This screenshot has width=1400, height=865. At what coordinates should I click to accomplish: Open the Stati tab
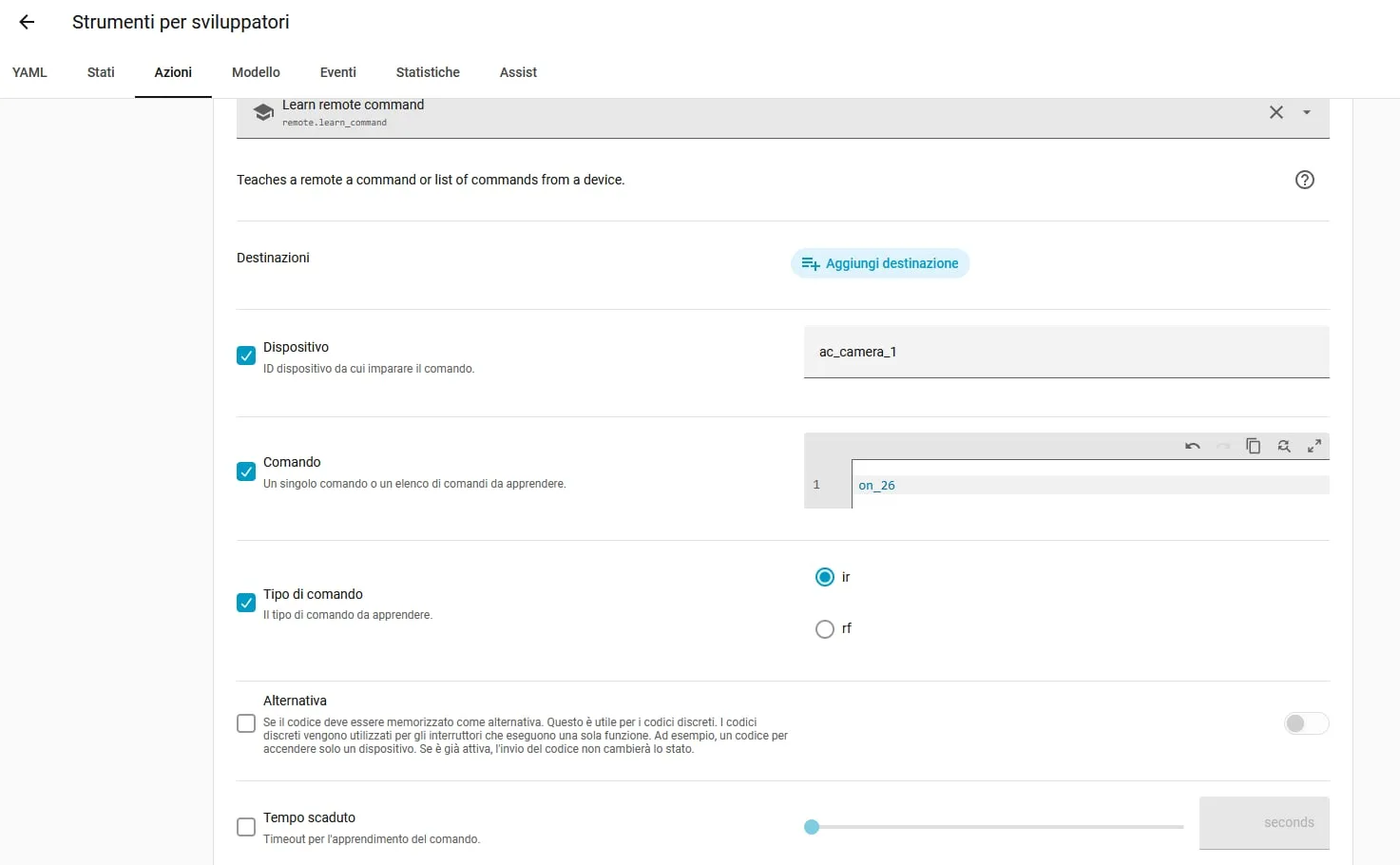(x=101, y=72)
